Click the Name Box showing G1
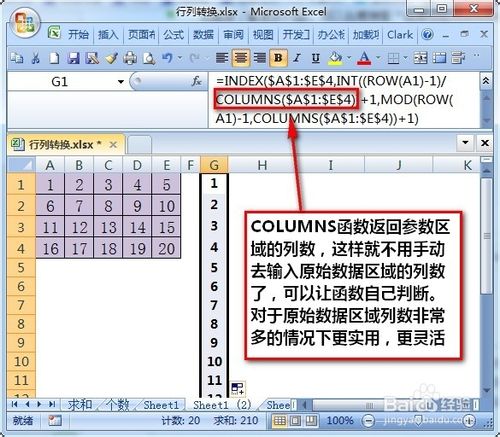The height and width of the screenshot is (437, 500). [x=60, y=81]
